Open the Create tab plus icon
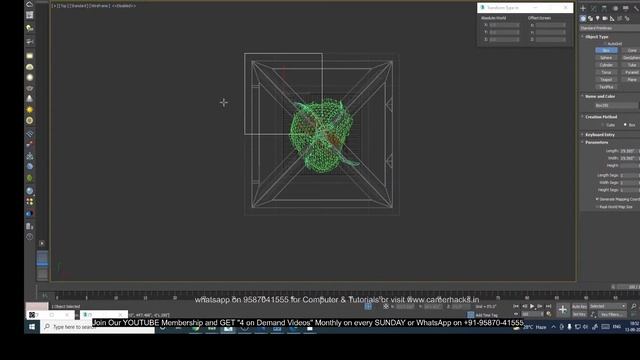This screenshot has width=640, height=360. coord(583,8)
